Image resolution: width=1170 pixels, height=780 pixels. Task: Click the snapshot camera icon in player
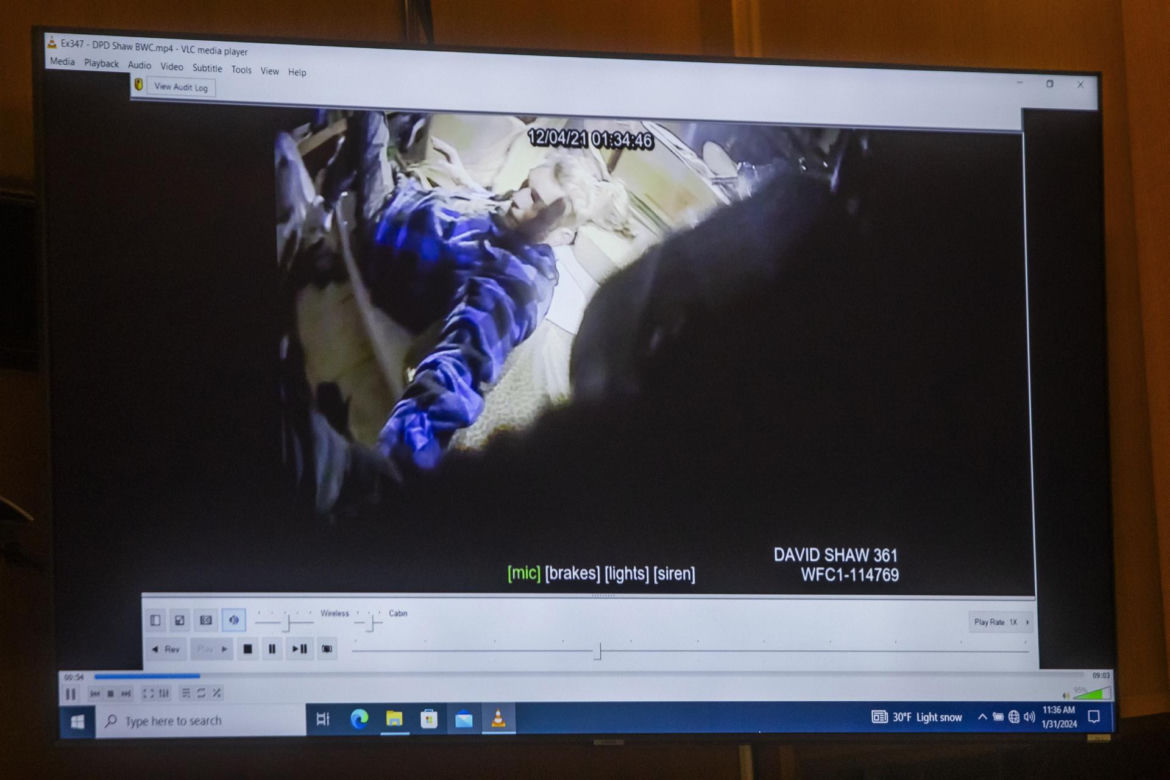(327, 649)
